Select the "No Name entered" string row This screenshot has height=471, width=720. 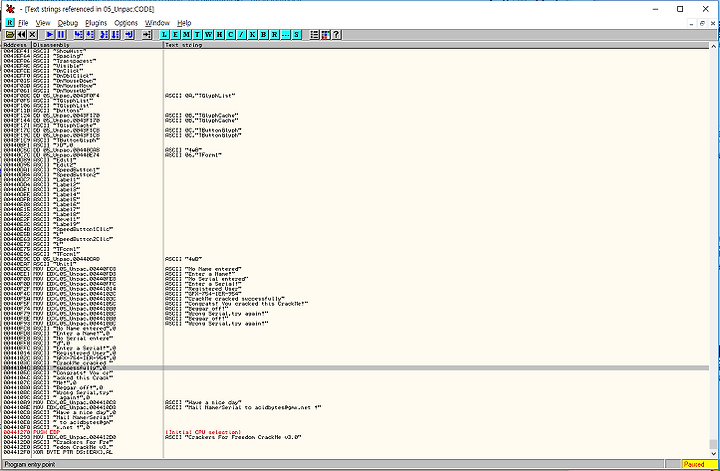[356, 269]
